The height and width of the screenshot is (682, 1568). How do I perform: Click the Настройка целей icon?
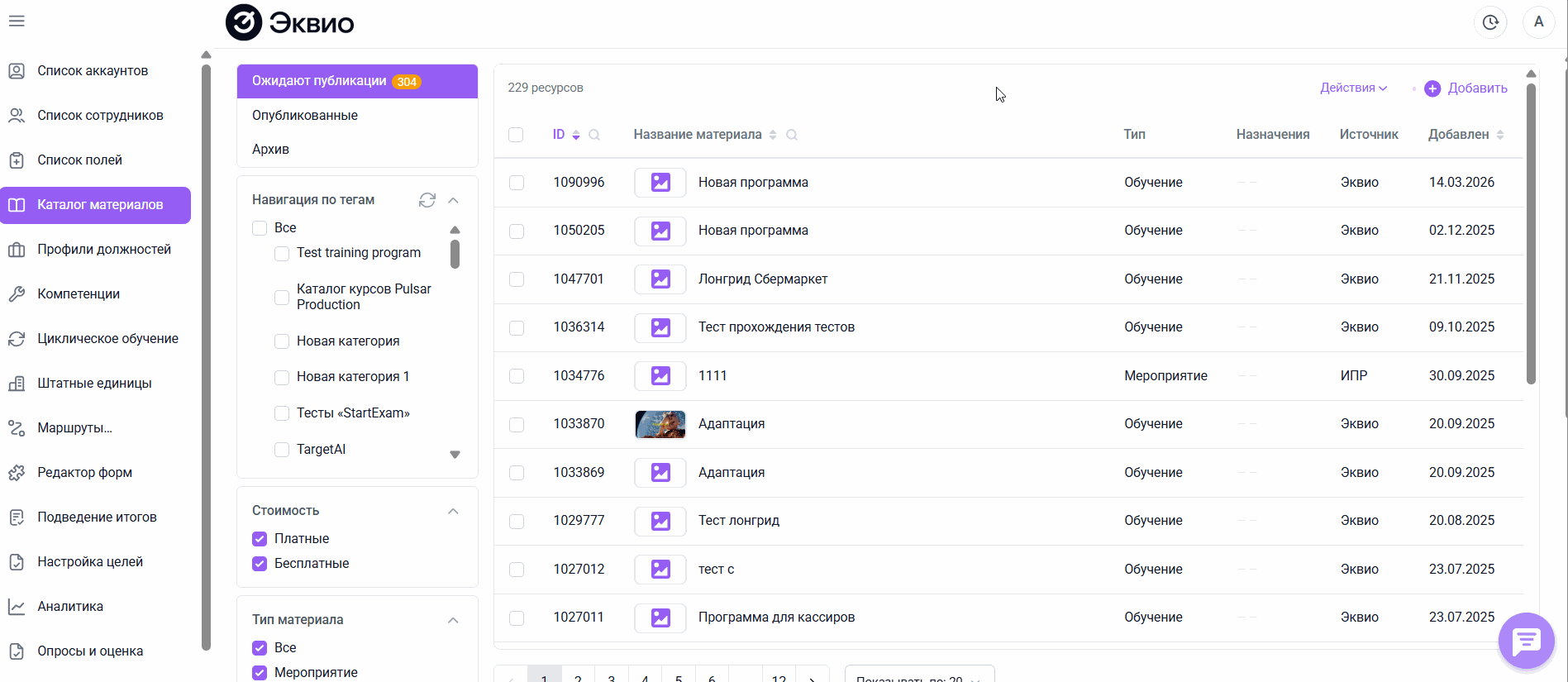pyautogui.click(x=17, y=562)
